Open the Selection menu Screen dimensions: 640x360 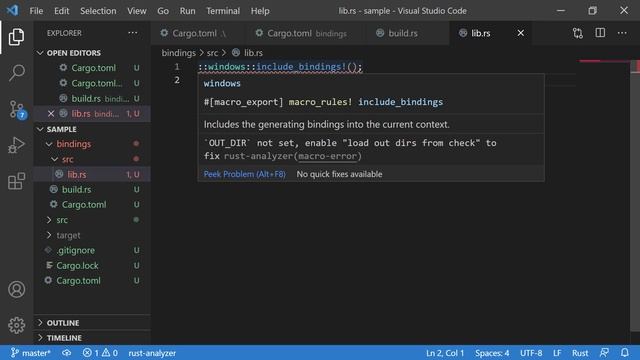click(98, 11)
